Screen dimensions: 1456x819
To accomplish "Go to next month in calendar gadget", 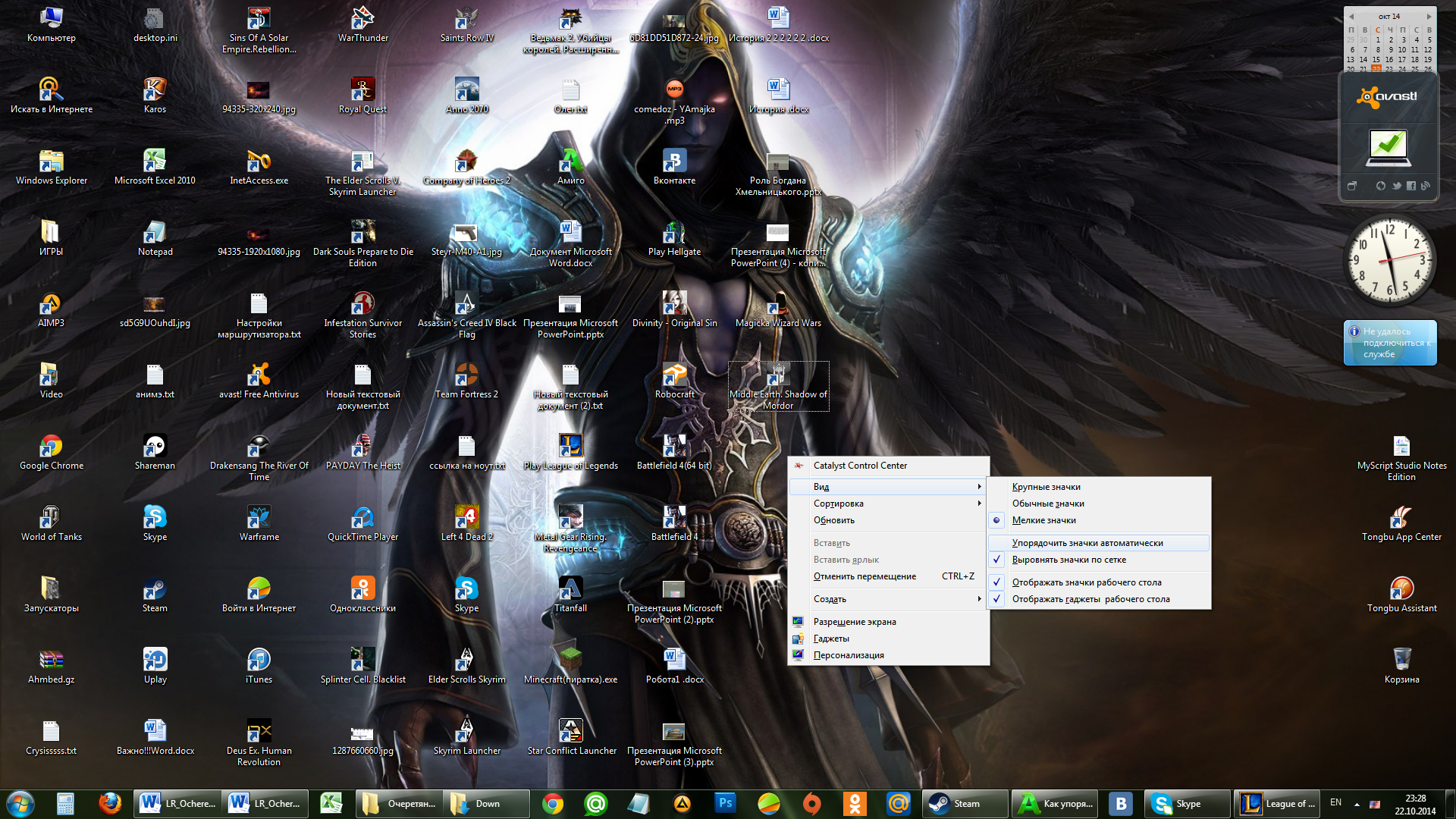I will (1429, 16).
